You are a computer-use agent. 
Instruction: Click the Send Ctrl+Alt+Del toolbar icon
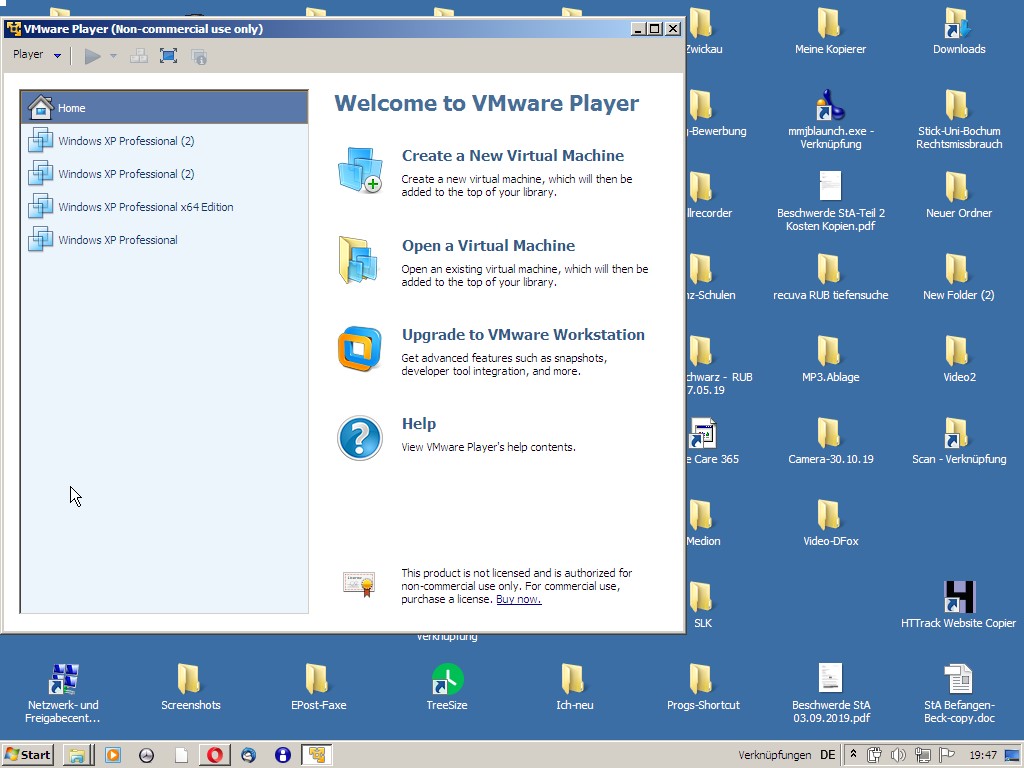tap(138, 56)
